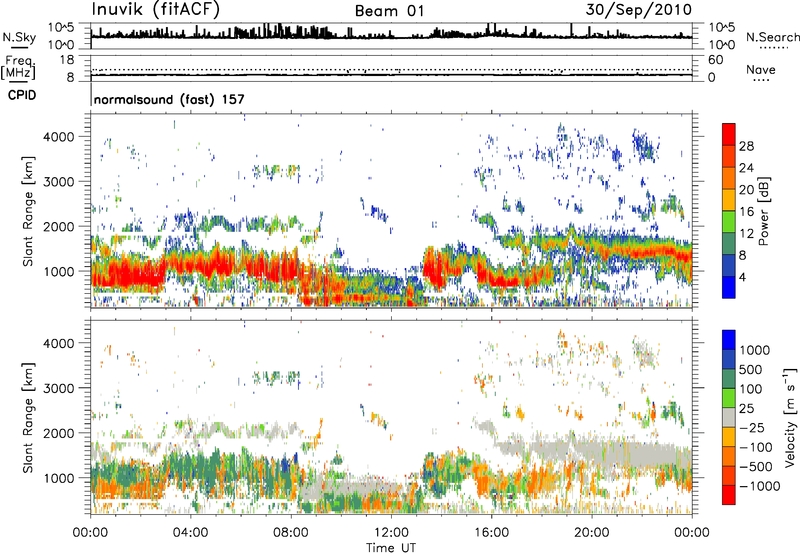Click the "Time UT" axis title

[391, 548]
